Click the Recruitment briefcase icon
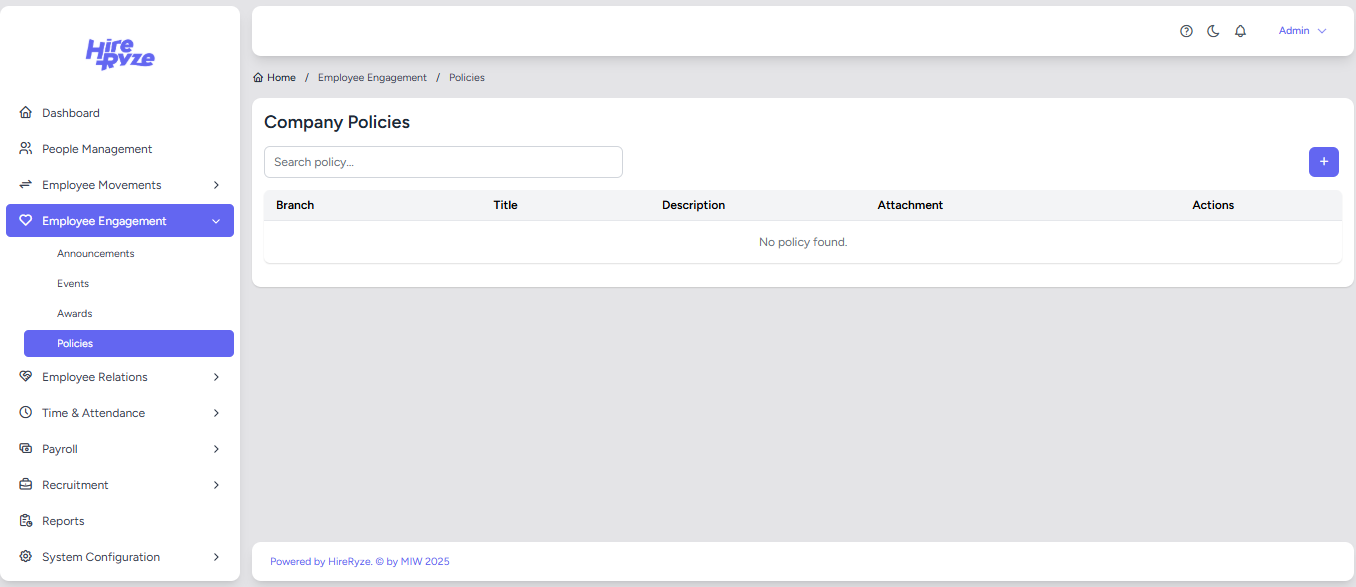Image resolution: width=1356 pixels, height=587 pixels. pyautogui.click(x=26, y=485)
